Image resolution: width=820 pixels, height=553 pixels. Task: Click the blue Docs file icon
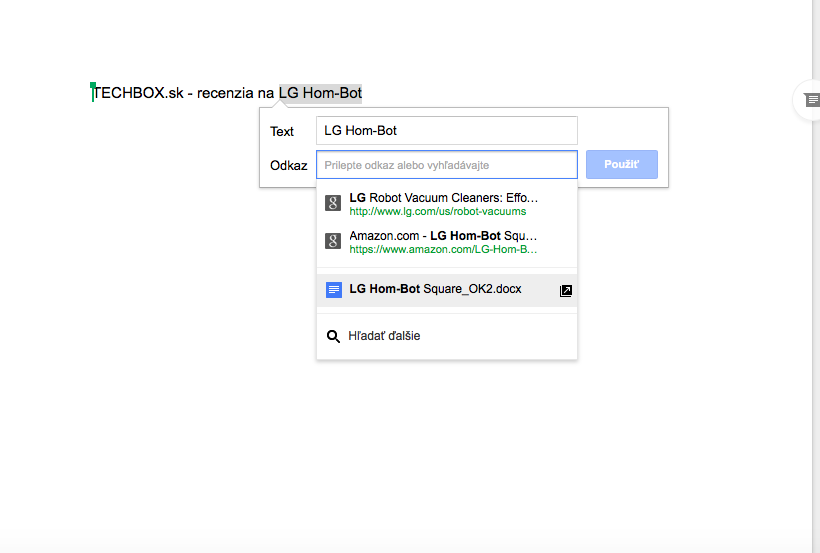334,289
